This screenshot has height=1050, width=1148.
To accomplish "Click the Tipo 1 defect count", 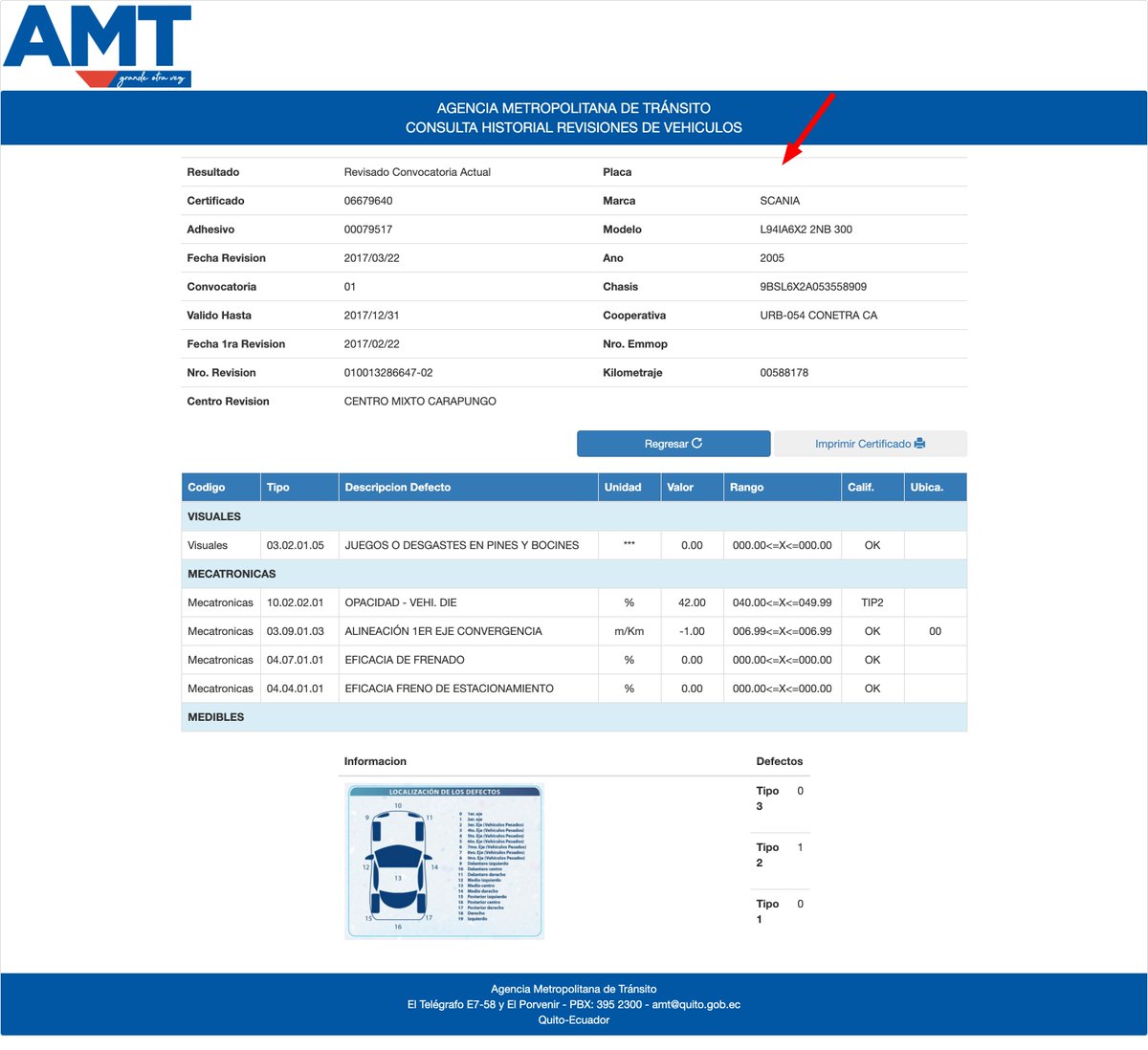I will click(801, 904).
